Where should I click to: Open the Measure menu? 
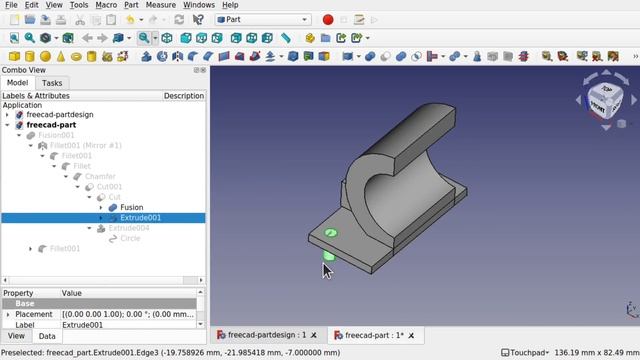[161, 5]
